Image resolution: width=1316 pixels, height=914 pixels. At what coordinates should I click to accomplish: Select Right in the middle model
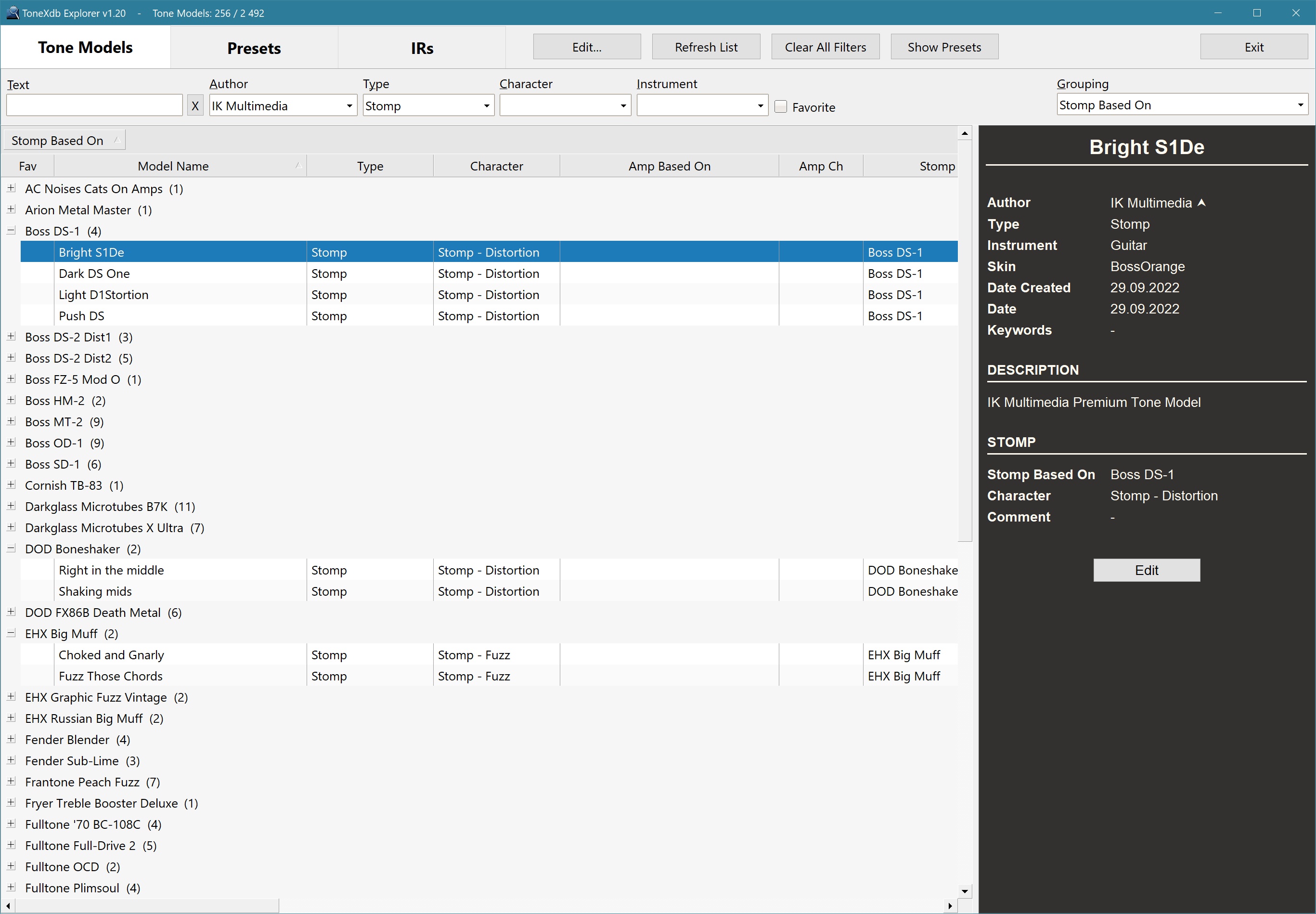[x=489, y=570]
